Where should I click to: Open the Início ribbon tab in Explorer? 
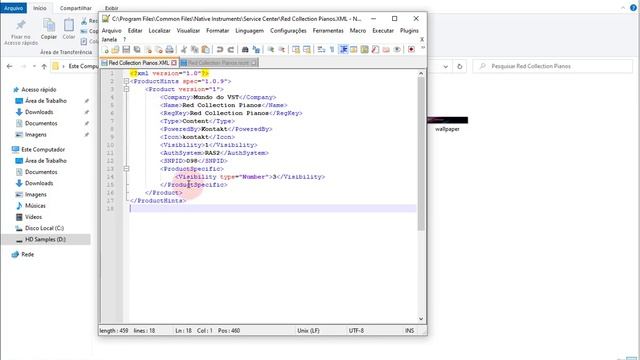pyautogui.click(x=40, y=8)
